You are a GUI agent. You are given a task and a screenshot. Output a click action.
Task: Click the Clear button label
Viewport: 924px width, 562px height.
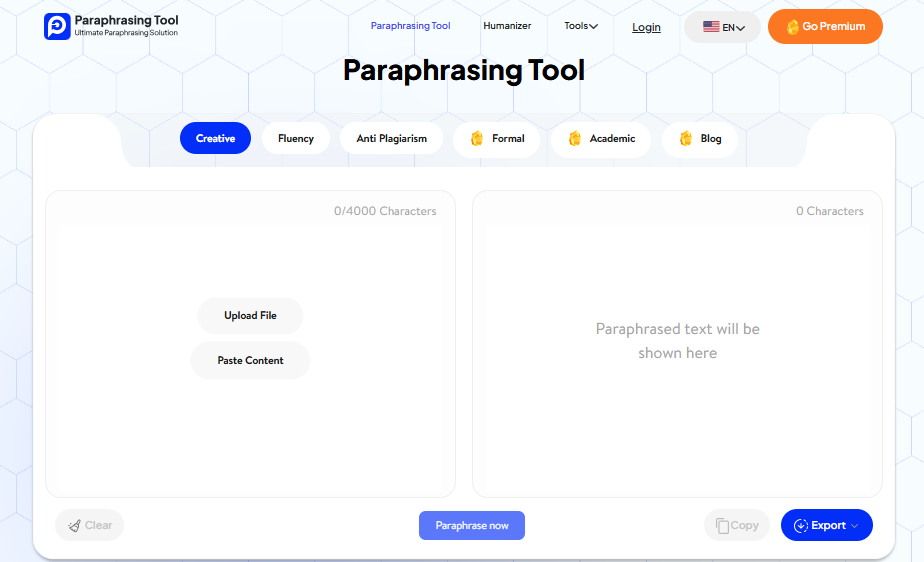(x=98, y=525)
